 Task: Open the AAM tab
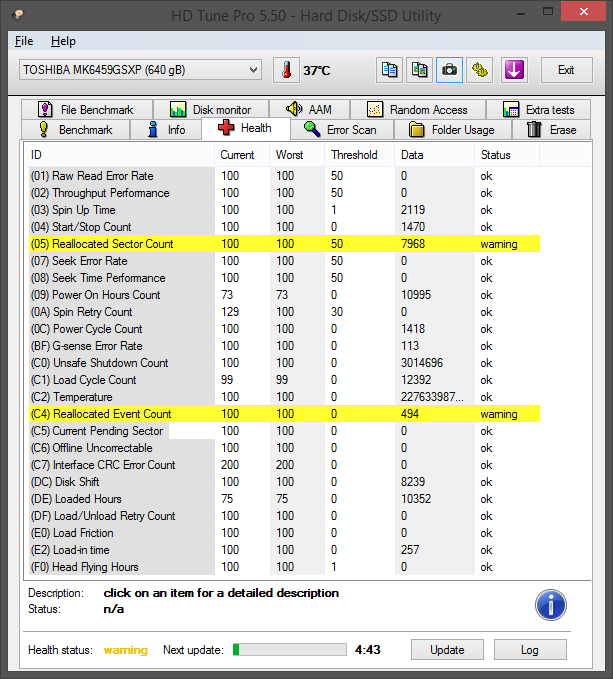coord(309,110)
